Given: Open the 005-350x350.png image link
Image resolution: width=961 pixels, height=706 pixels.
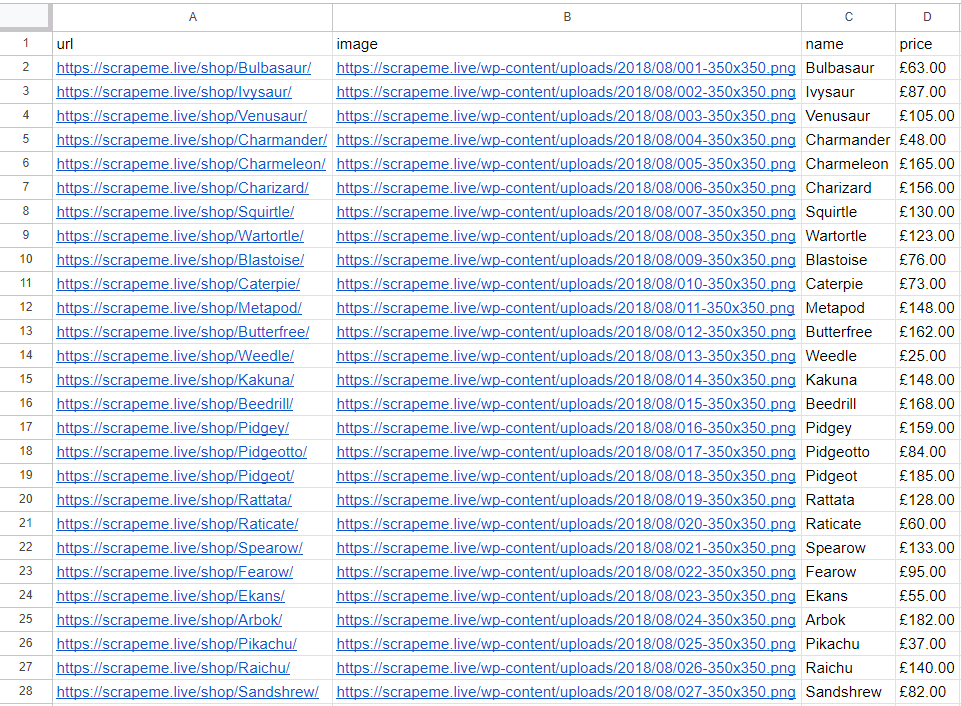Looking at the screenshot, I should coord(566,164).
